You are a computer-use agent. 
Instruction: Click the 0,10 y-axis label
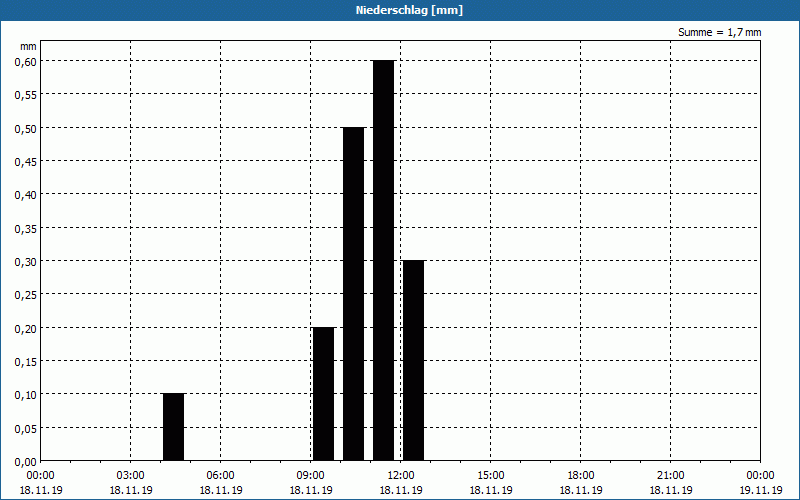pyautogui.click(x=26, y=394)
